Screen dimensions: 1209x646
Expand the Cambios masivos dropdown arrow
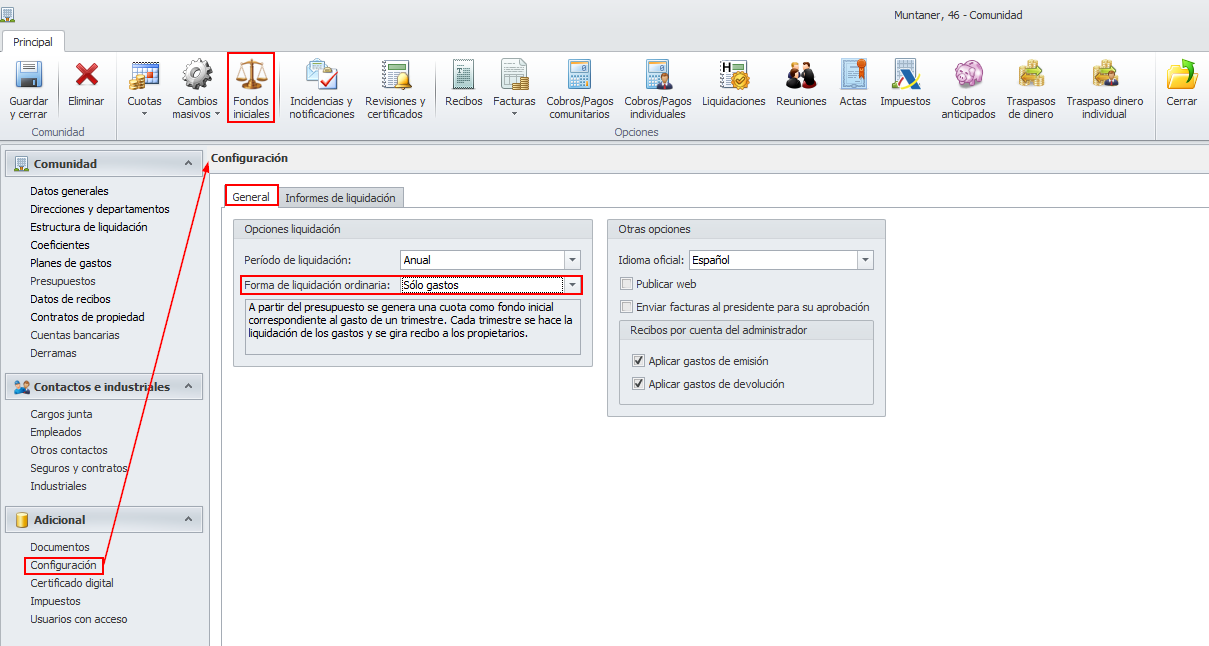(x=217, y=114)
